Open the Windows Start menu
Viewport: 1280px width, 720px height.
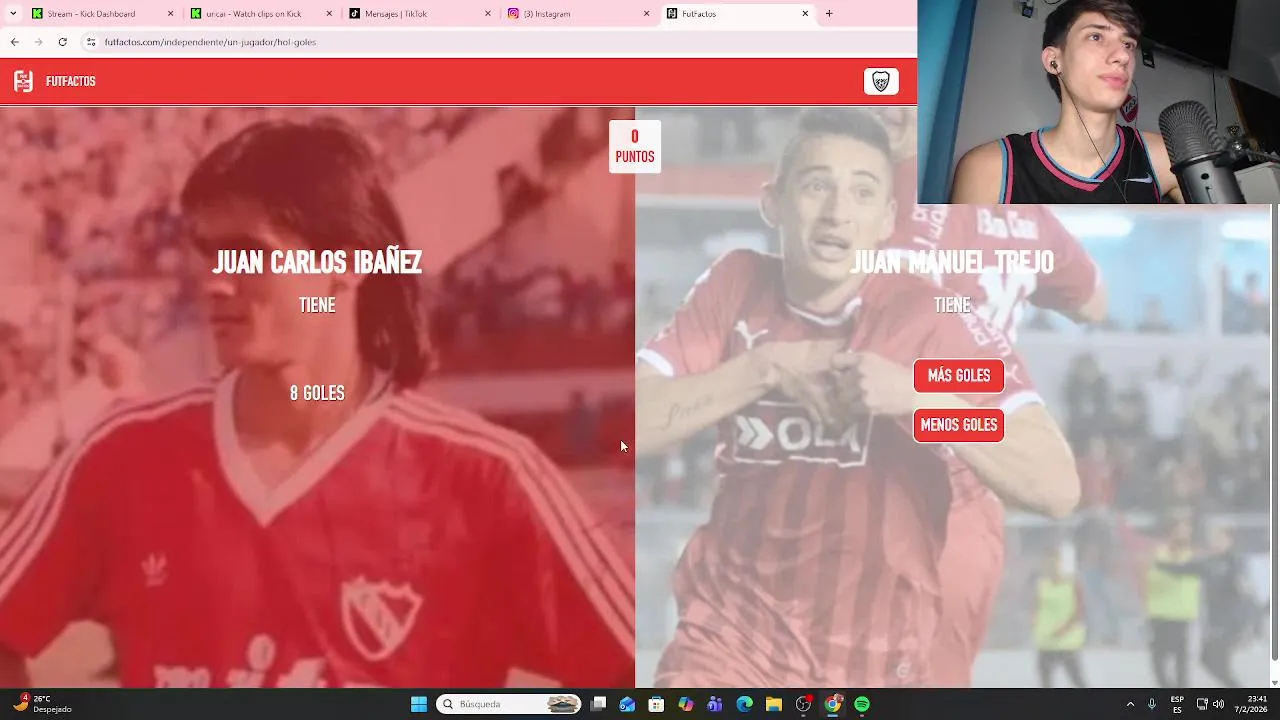419,704
